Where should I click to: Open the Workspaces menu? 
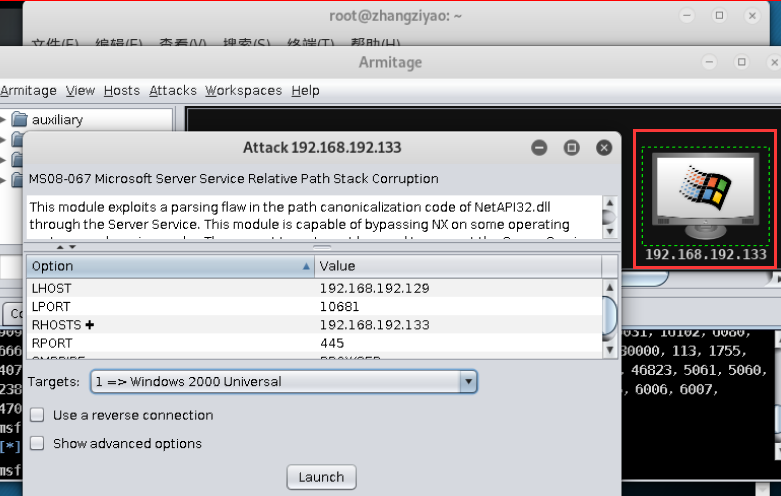pos(244,91)
